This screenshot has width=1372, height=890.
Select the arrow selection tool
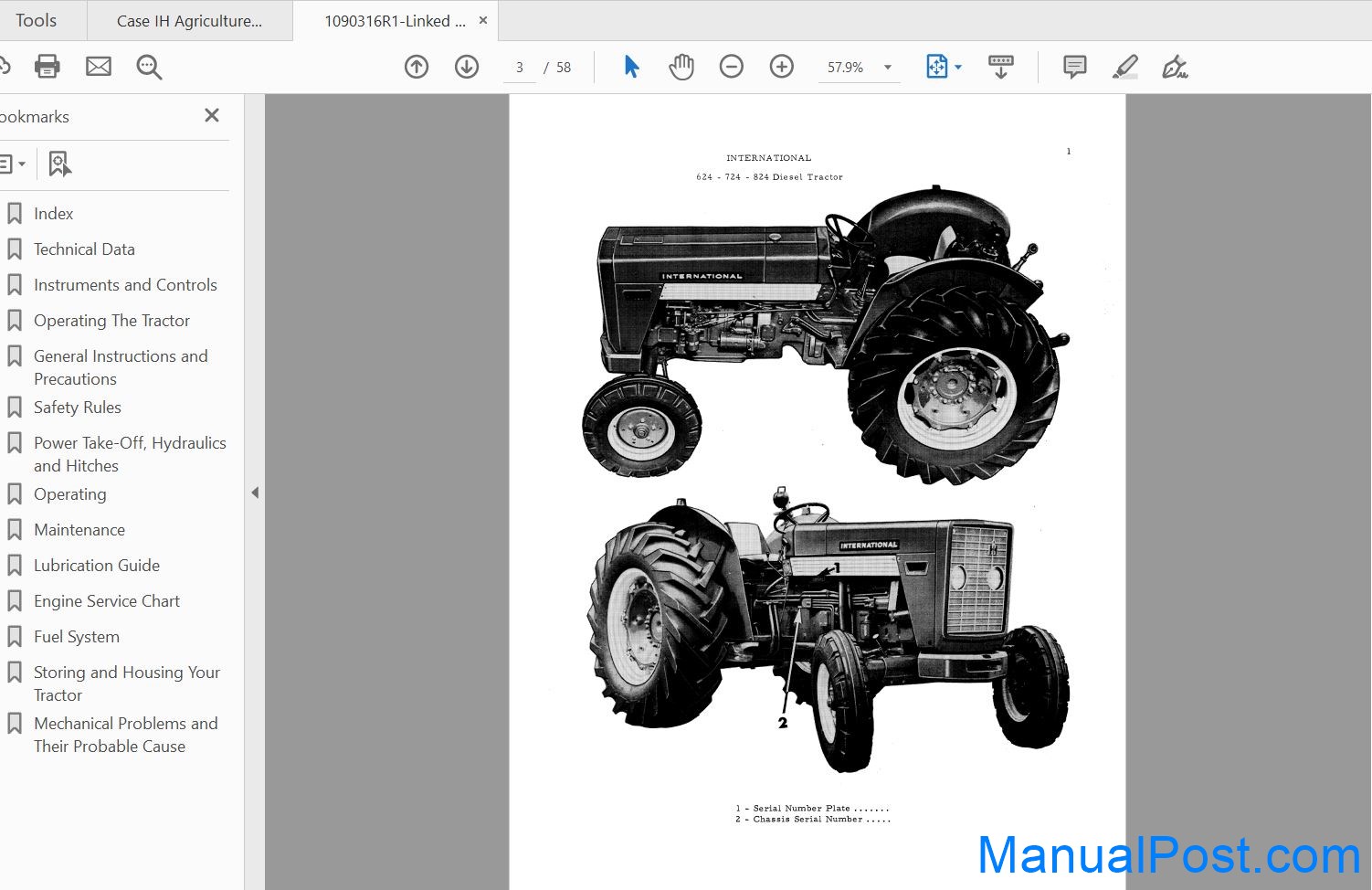631,67
